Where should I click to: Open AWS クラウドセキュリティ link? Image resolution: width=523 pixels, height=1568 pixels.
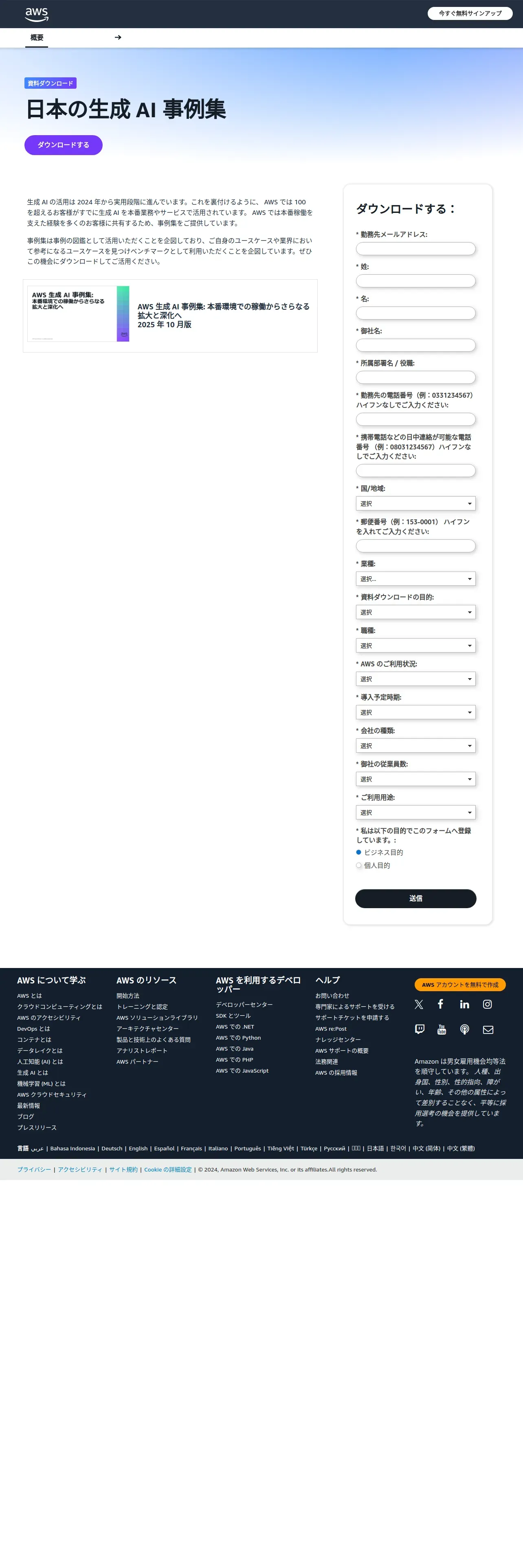tap(52, 1095)
